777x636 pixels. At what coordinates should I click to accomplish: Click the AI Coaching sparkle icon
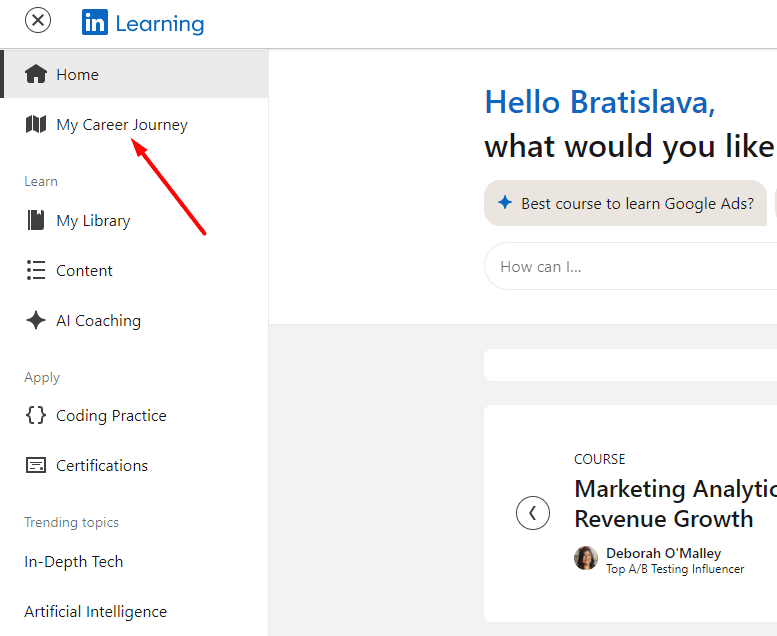click(36, 320)
